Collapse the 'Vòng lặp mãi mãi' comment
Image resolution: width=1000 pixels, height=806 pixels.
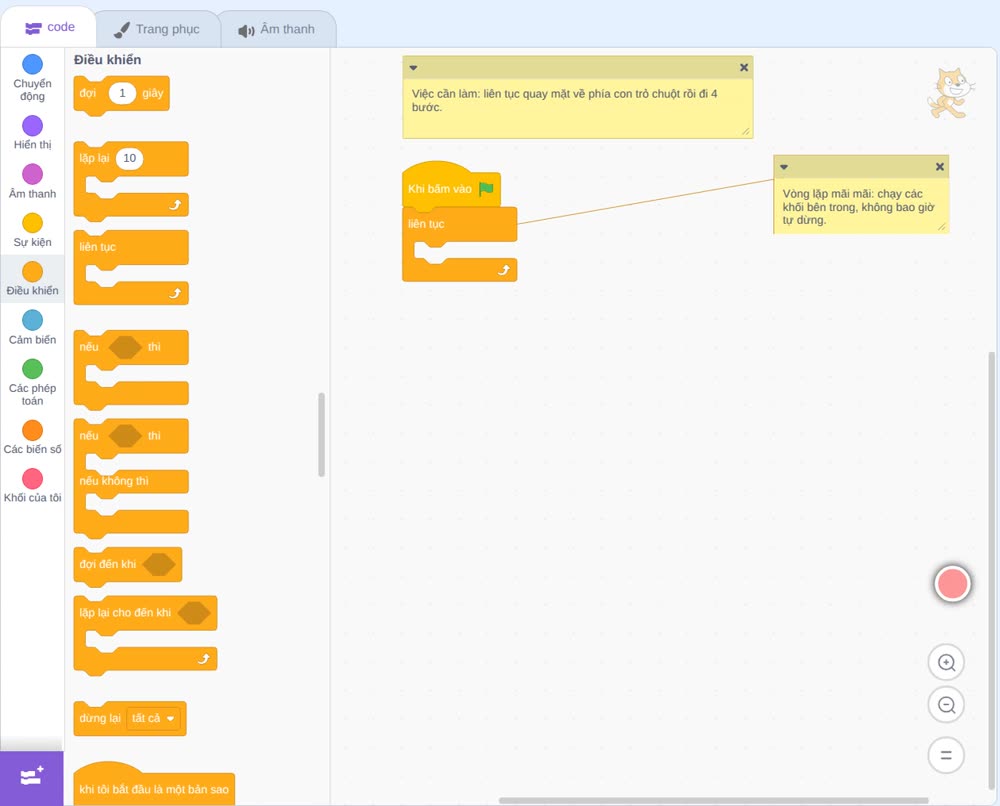tap(784, 167)
